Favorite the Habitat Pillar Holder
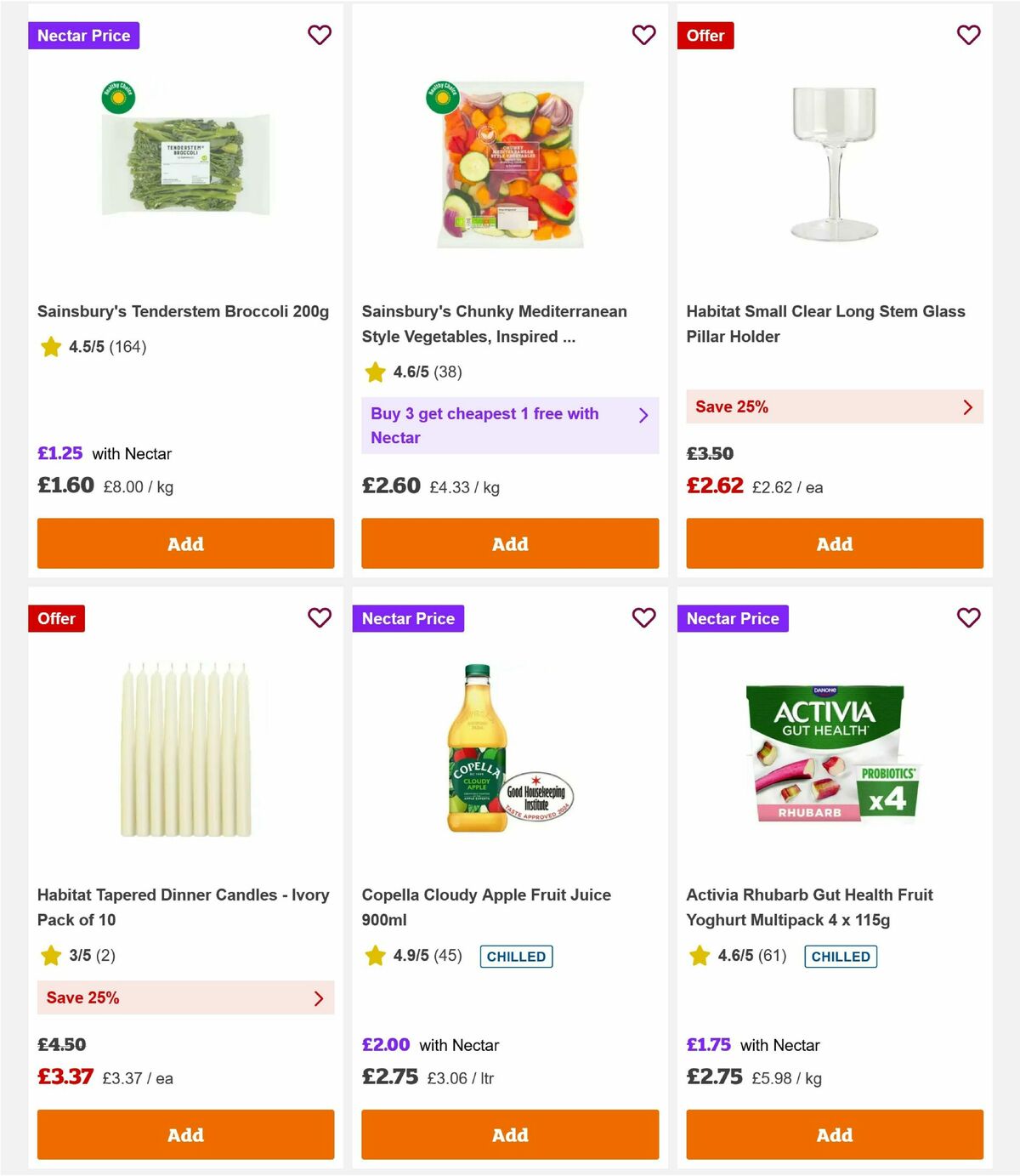The width and height of the screenshot is (1020, 1176). point(968,35)
